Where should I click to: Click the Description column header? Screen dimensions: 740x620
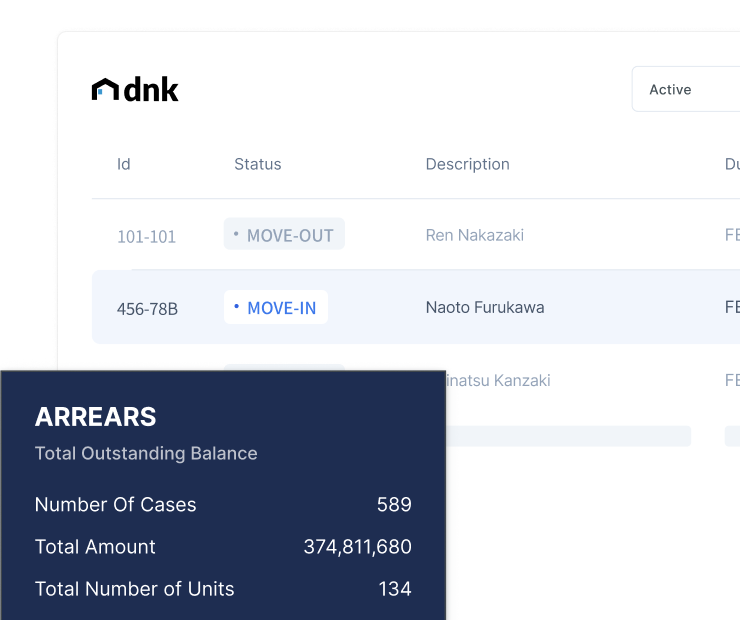tap(467, 164)
